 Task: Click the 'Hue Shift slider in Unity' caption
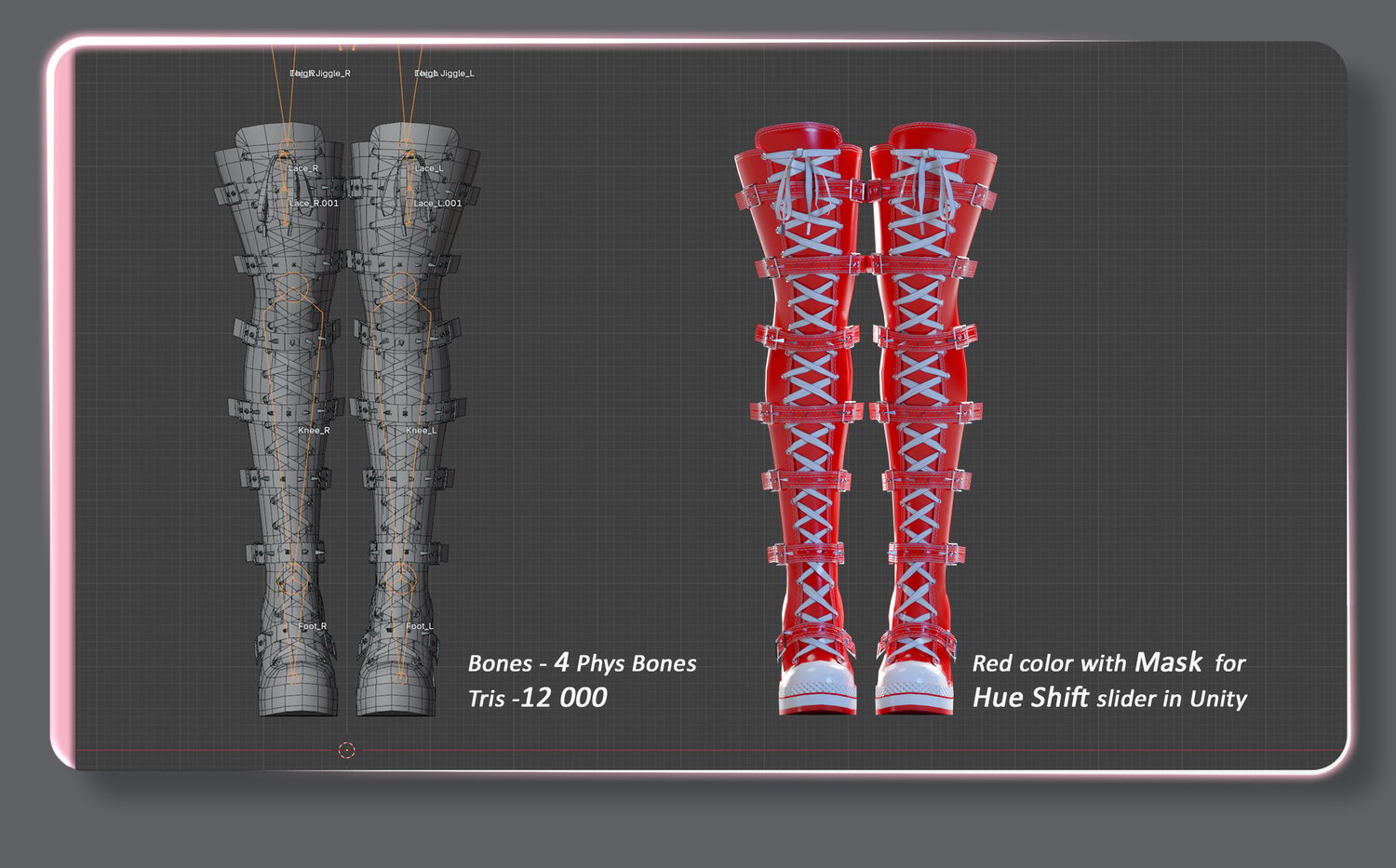click(x=1109, y=698)
